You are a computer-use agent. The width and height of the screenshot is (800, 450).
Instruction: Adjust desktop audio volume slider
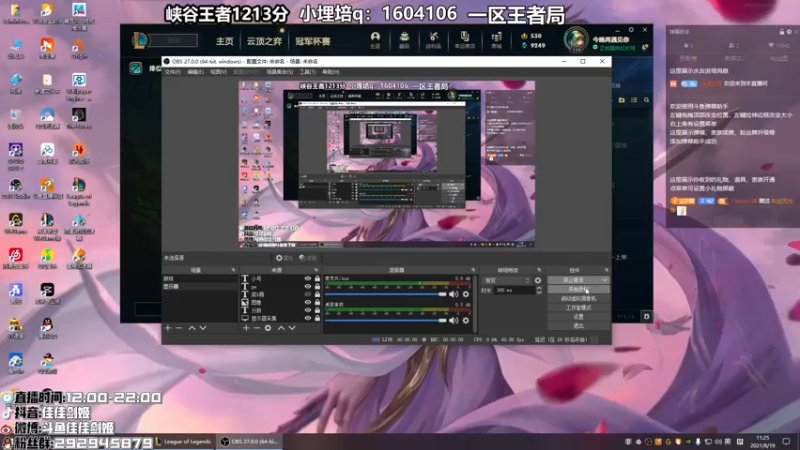[x=386, y=320]
